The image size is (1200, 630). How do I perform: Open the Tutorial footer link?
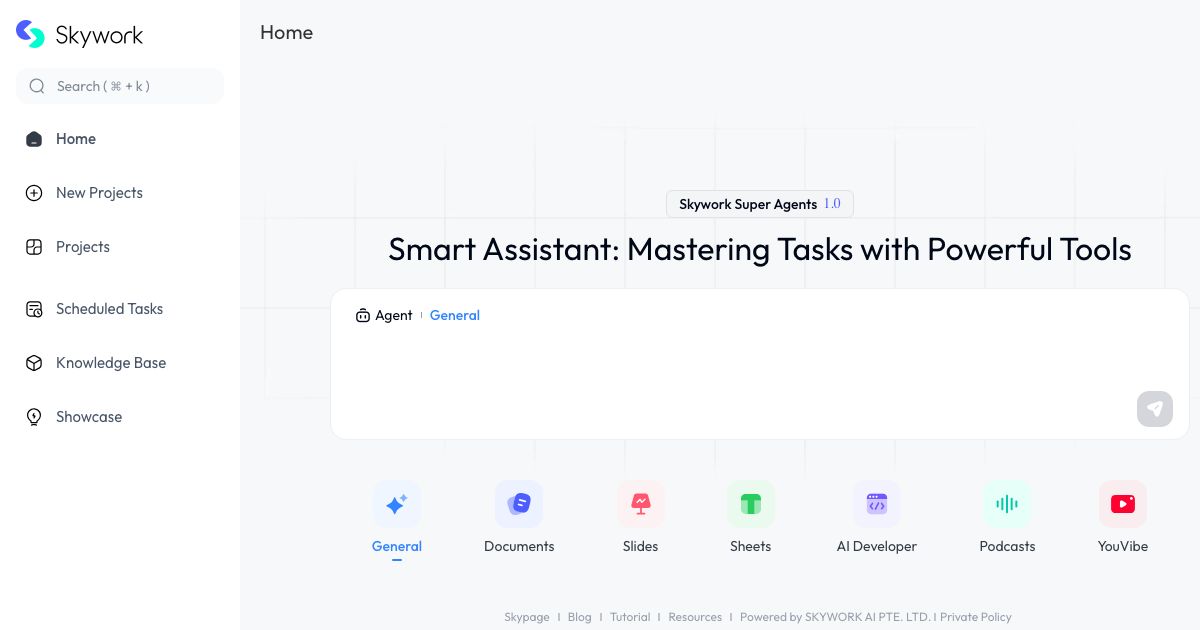click(630, 617)
